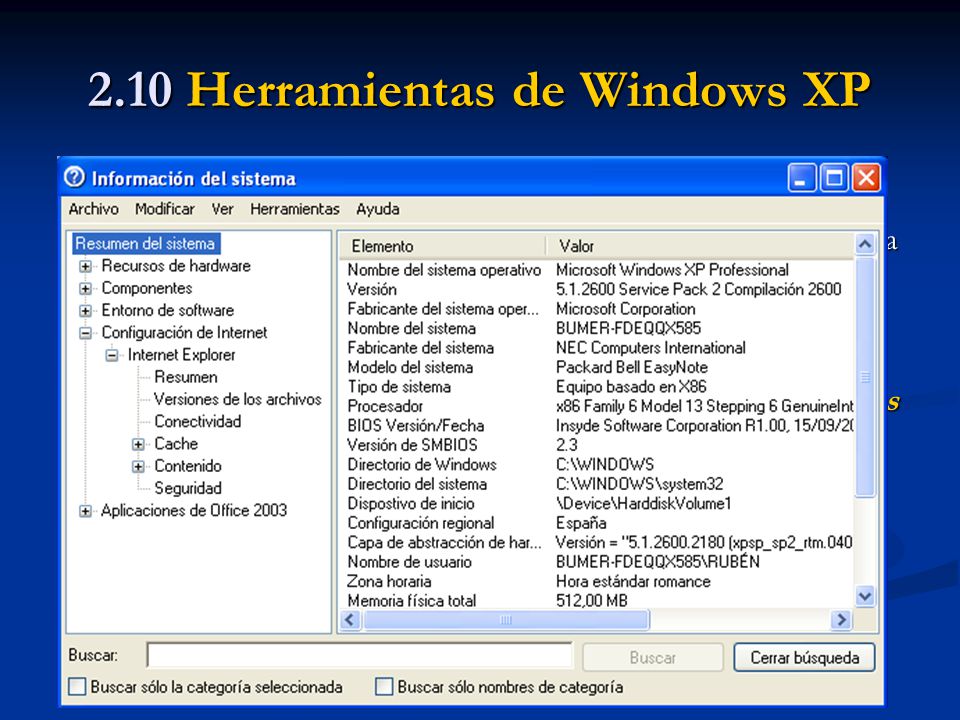Click the Valor column header
Image resolution: width=960 pixels, height=720 pixels.
coord(700,246)
